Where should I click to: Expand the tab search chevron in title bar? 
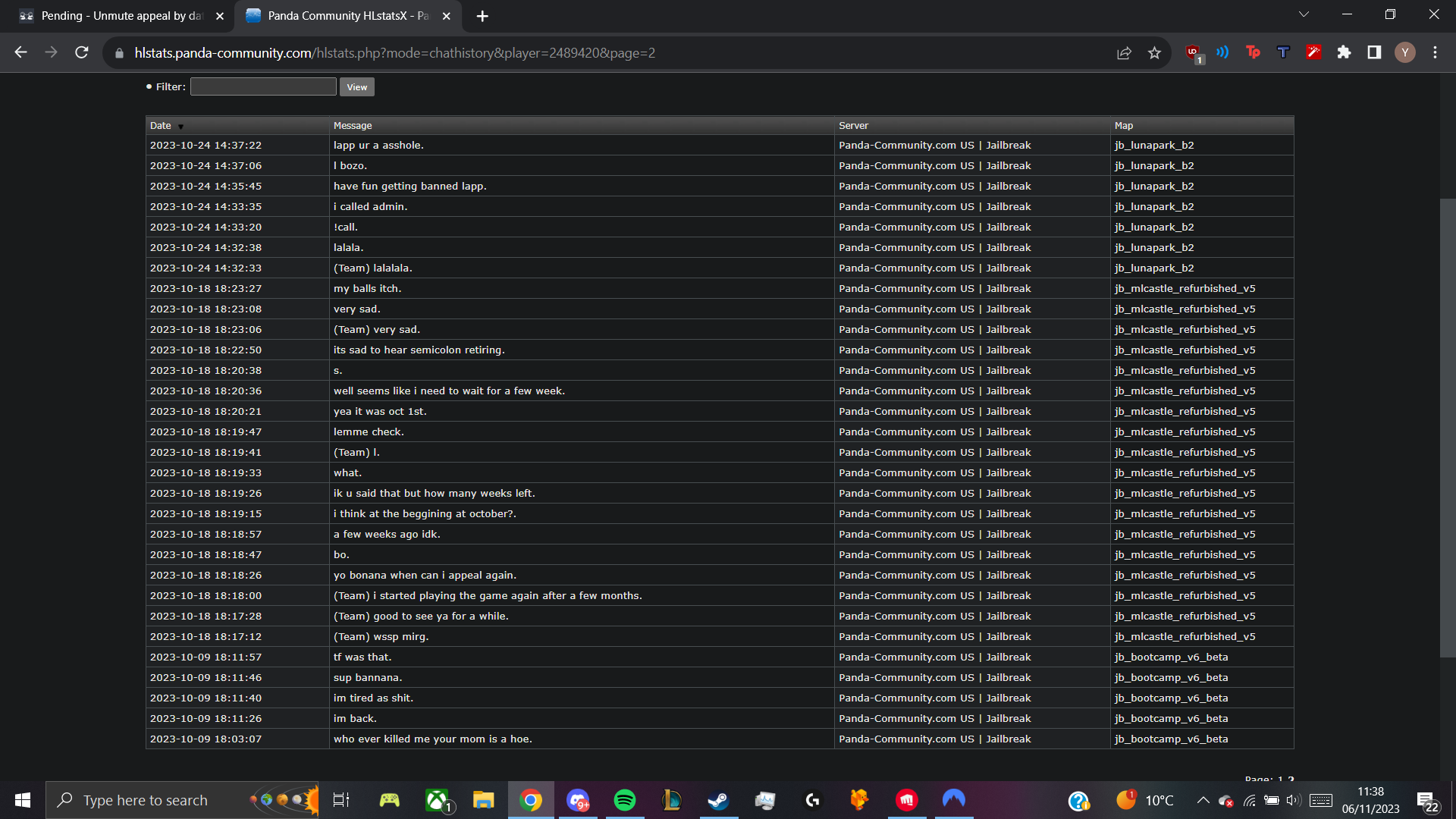coord(1304,14)
